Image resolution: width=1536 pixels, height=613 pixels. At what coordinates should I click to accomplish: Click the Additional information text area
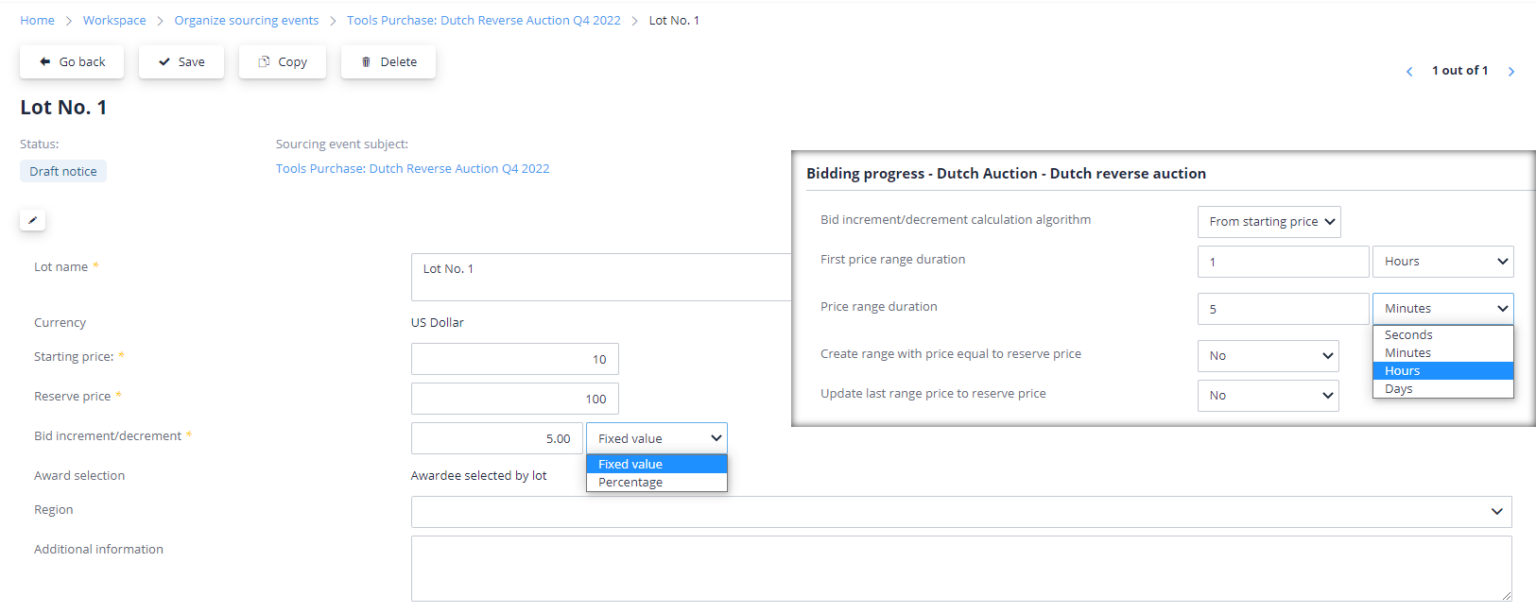(960, 568)
